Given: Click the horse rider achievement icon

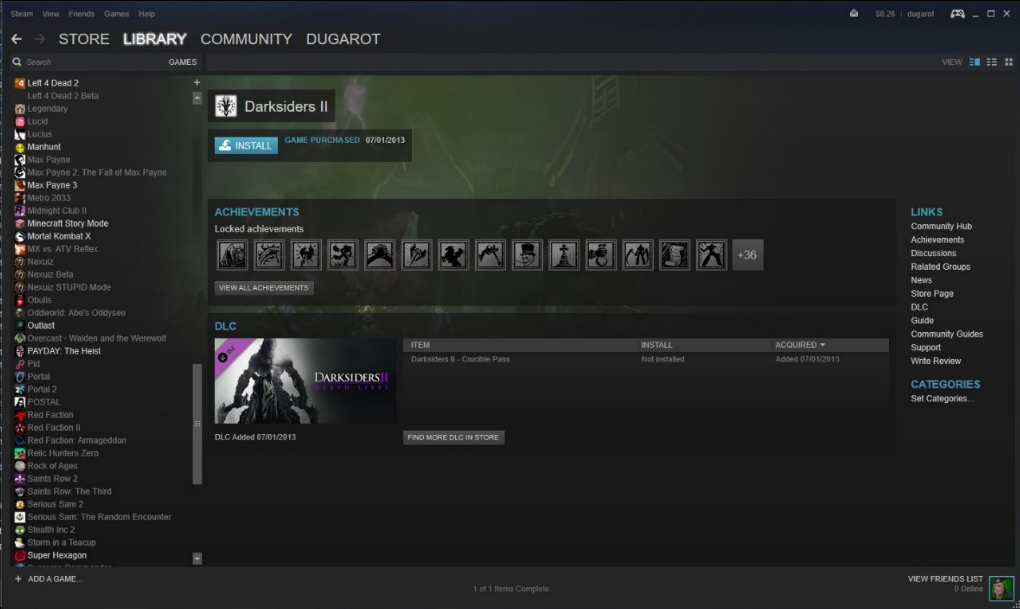Looking at the screenshot, I should 453,254.
